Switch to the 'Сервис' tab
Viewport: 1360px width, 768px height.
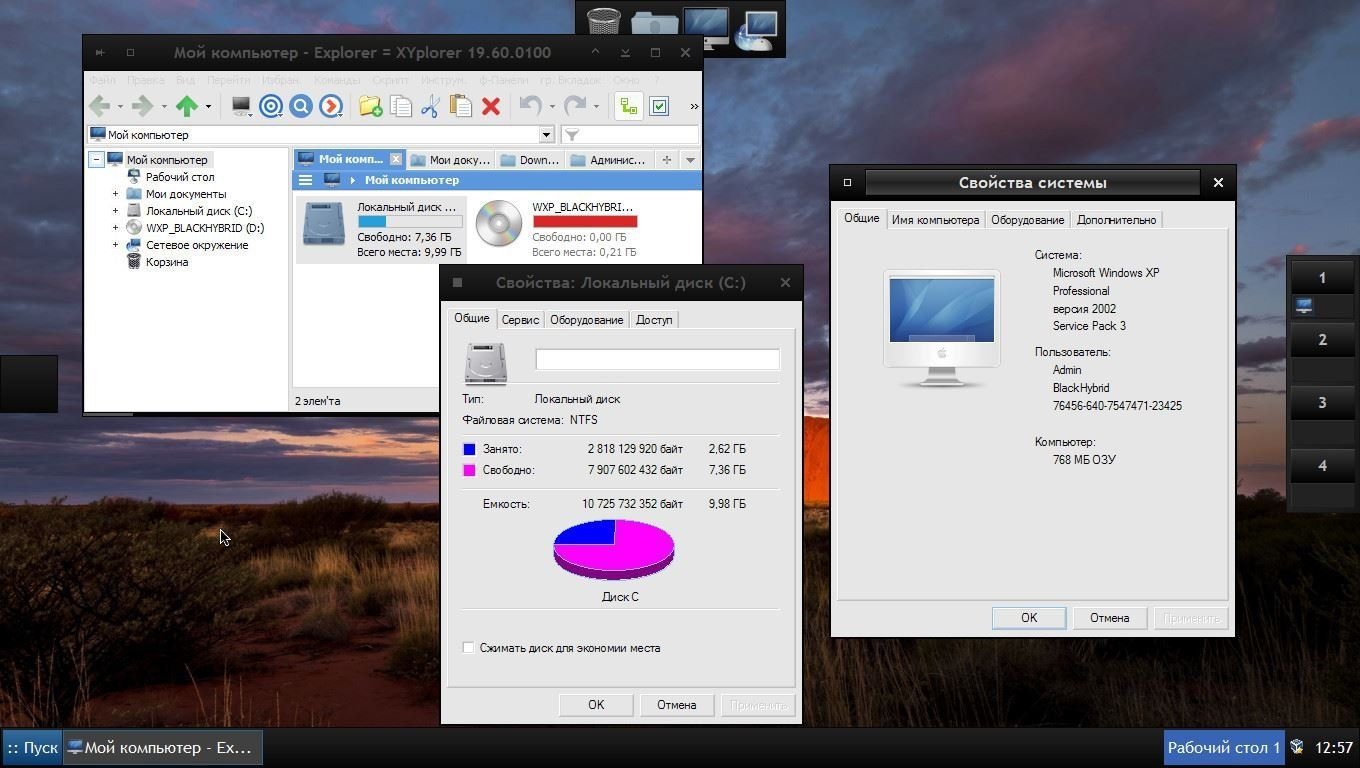coord(520,320)
